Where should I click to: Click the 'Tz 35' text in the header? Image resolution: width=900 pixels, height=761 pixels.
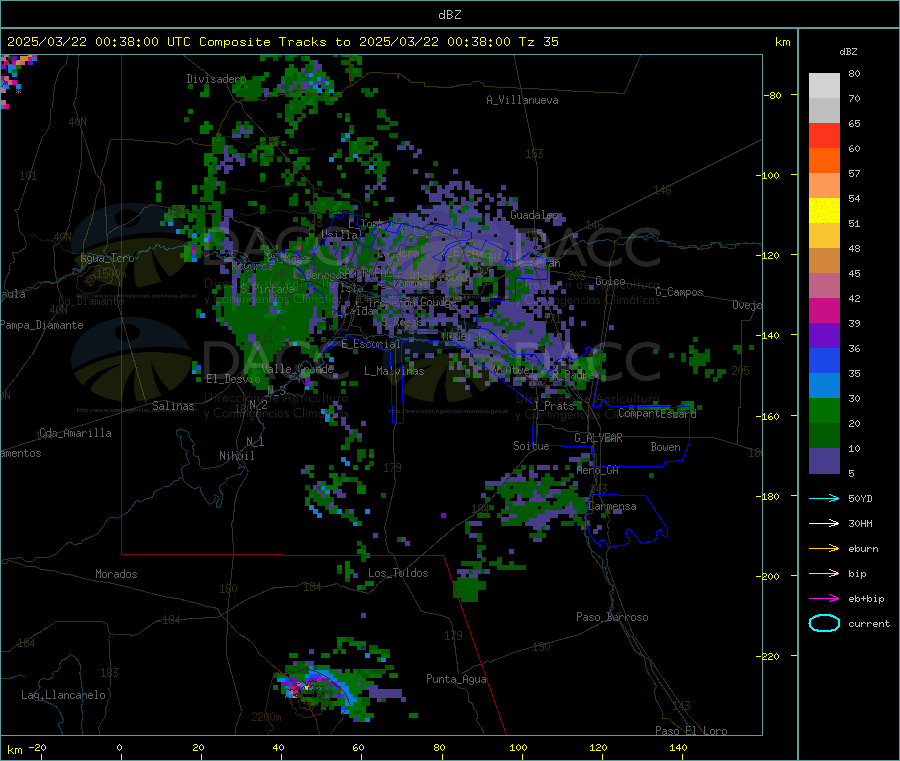(x=539, y=42)
